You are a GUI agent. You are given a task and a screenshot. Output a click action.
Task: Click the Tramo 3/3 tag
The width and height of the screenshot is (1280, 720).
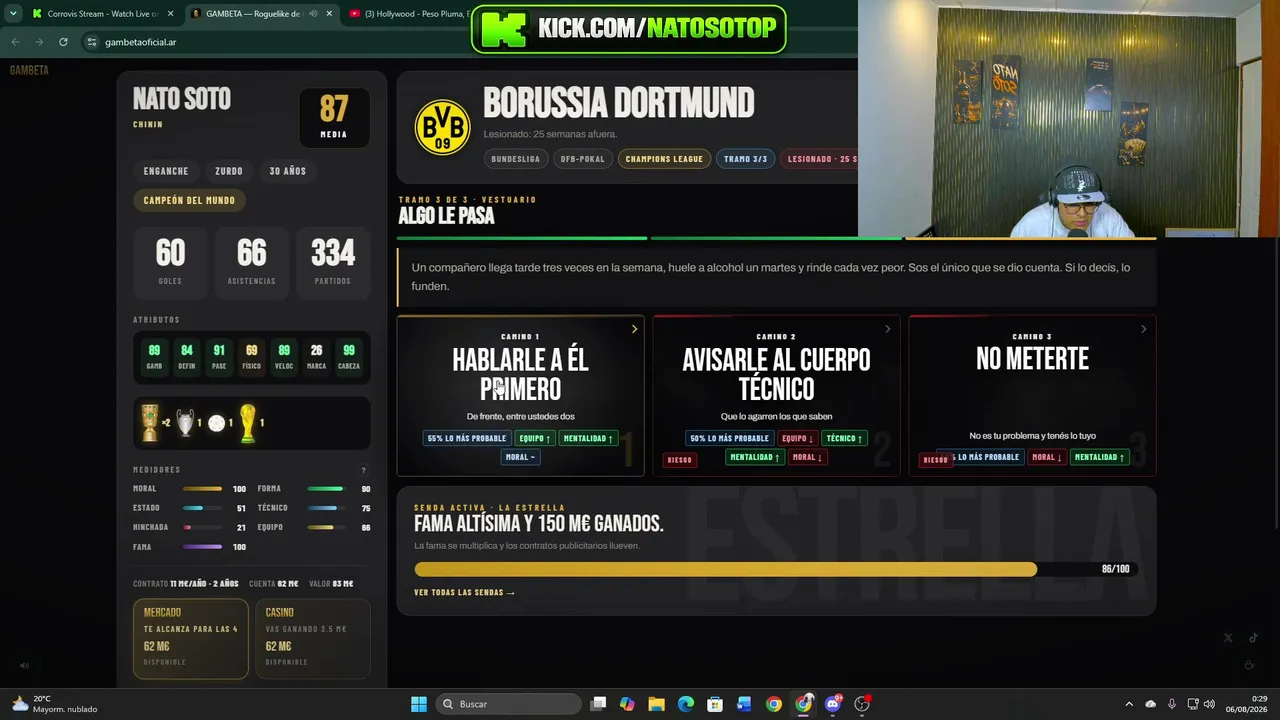click(x=746, y=159)
